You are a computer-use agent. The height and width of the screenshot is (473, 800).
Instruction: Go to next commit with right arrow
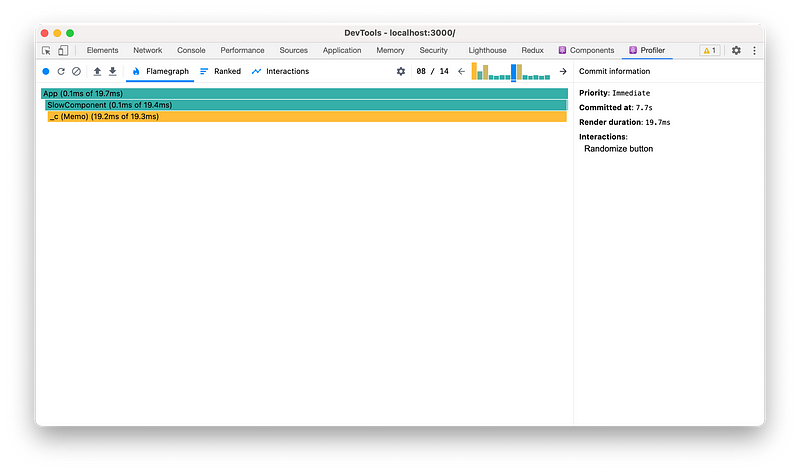563,72
